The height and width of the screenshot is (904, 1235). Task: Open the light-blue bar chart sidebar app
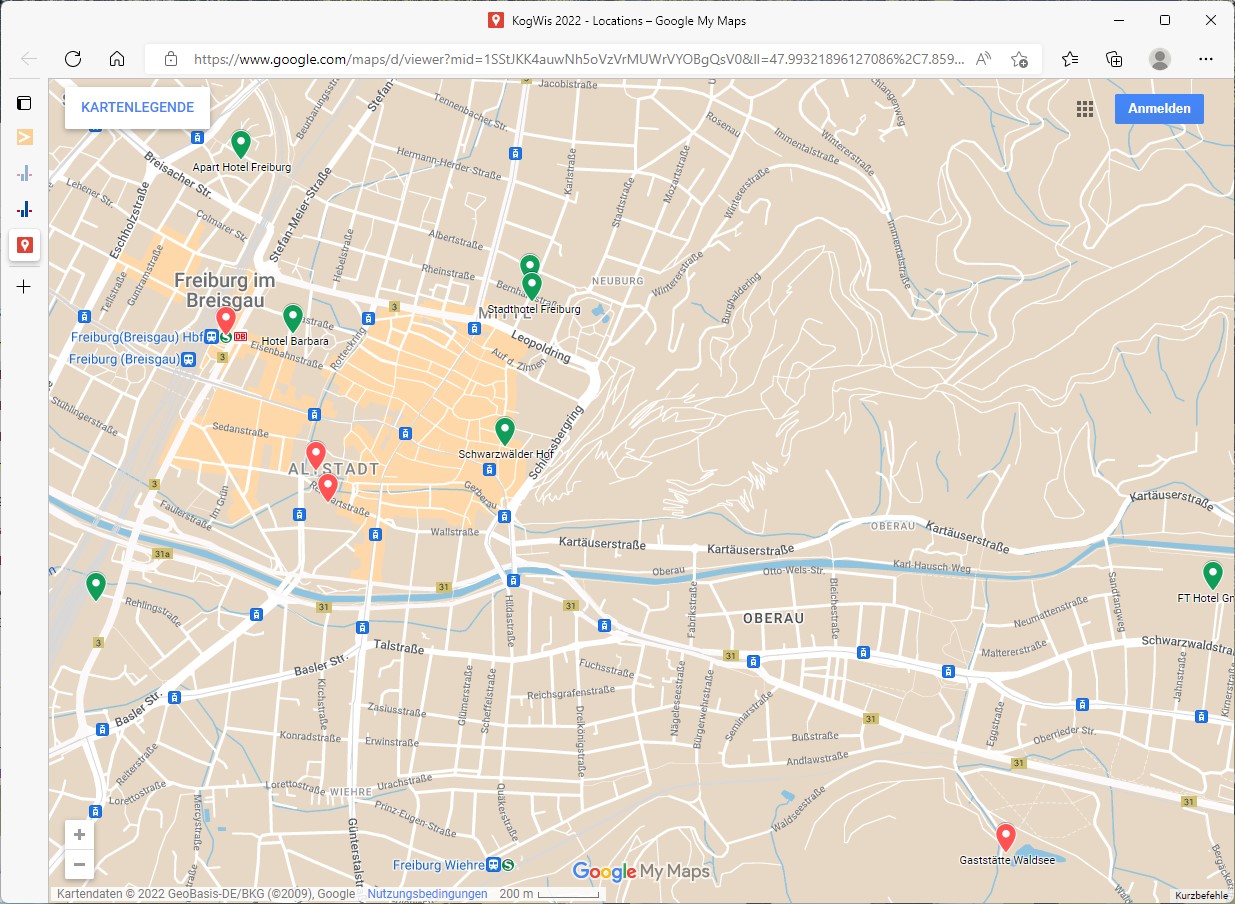[24, 173]
